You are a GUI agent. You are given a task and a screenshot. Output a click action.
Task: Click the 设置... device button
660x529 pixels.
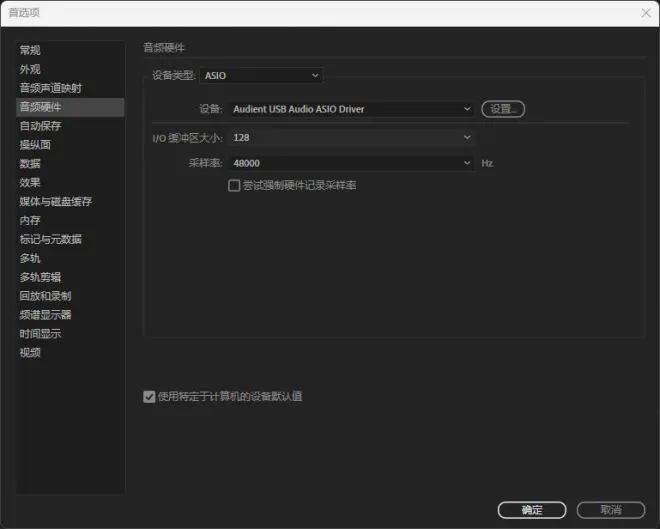click(503, 109)
